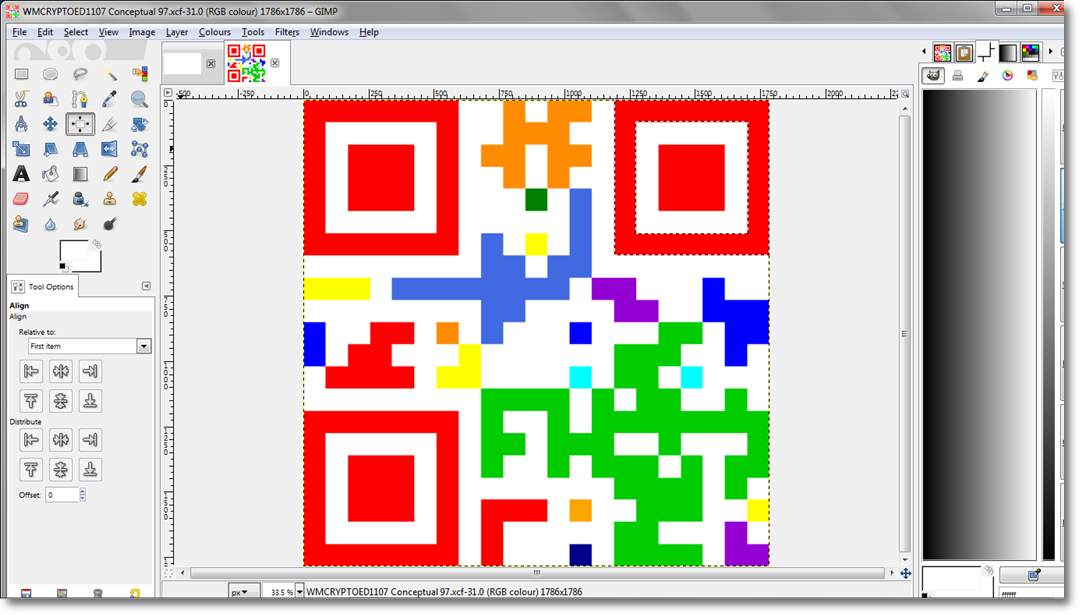Select the Ellipse Select tool
Image resolution: width=1080 pixels, height=615 pixels.
pos(50,74)
